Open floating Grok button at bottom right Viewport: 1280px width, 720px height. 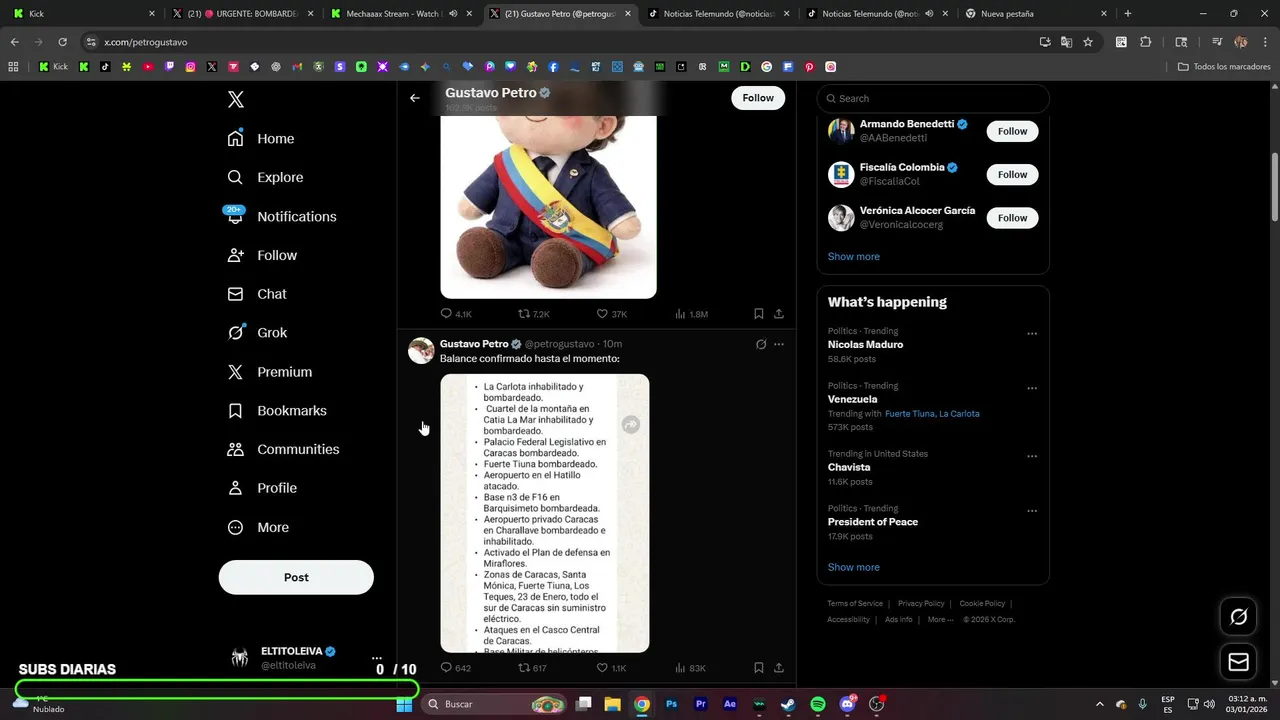click(1238, 617)
